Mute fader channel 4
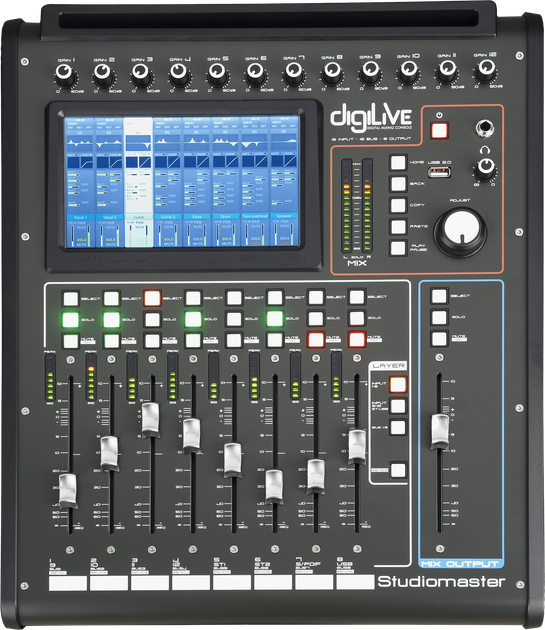 click(193, 340)
